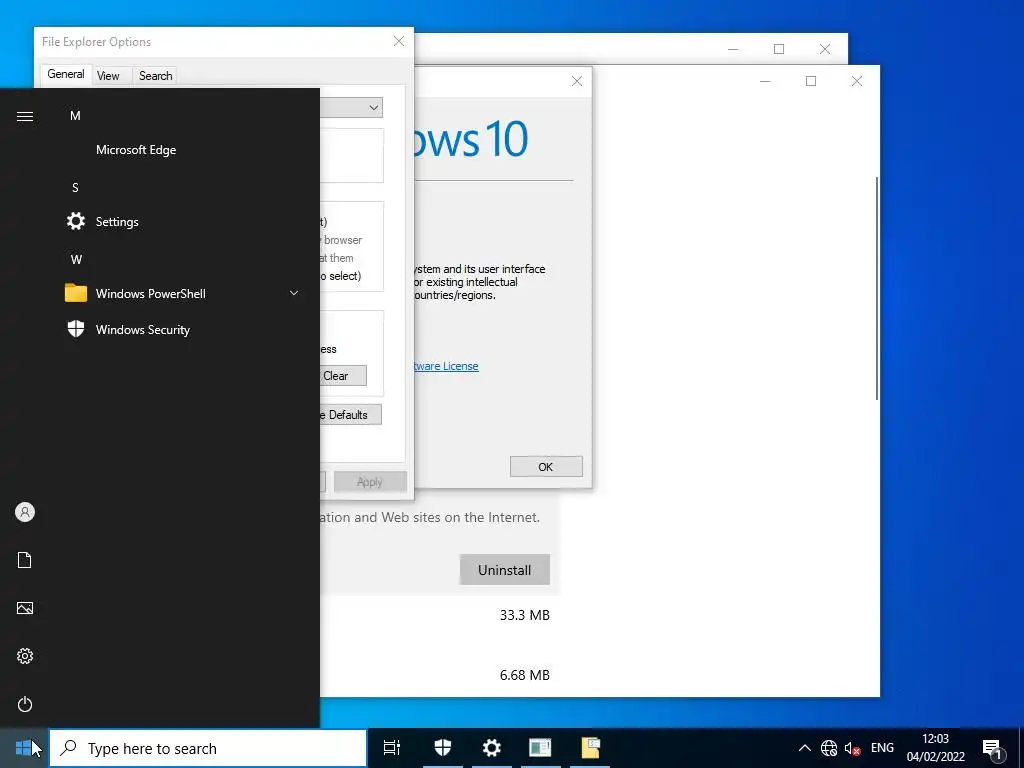Click the Uninstall button in Settings

504,570
